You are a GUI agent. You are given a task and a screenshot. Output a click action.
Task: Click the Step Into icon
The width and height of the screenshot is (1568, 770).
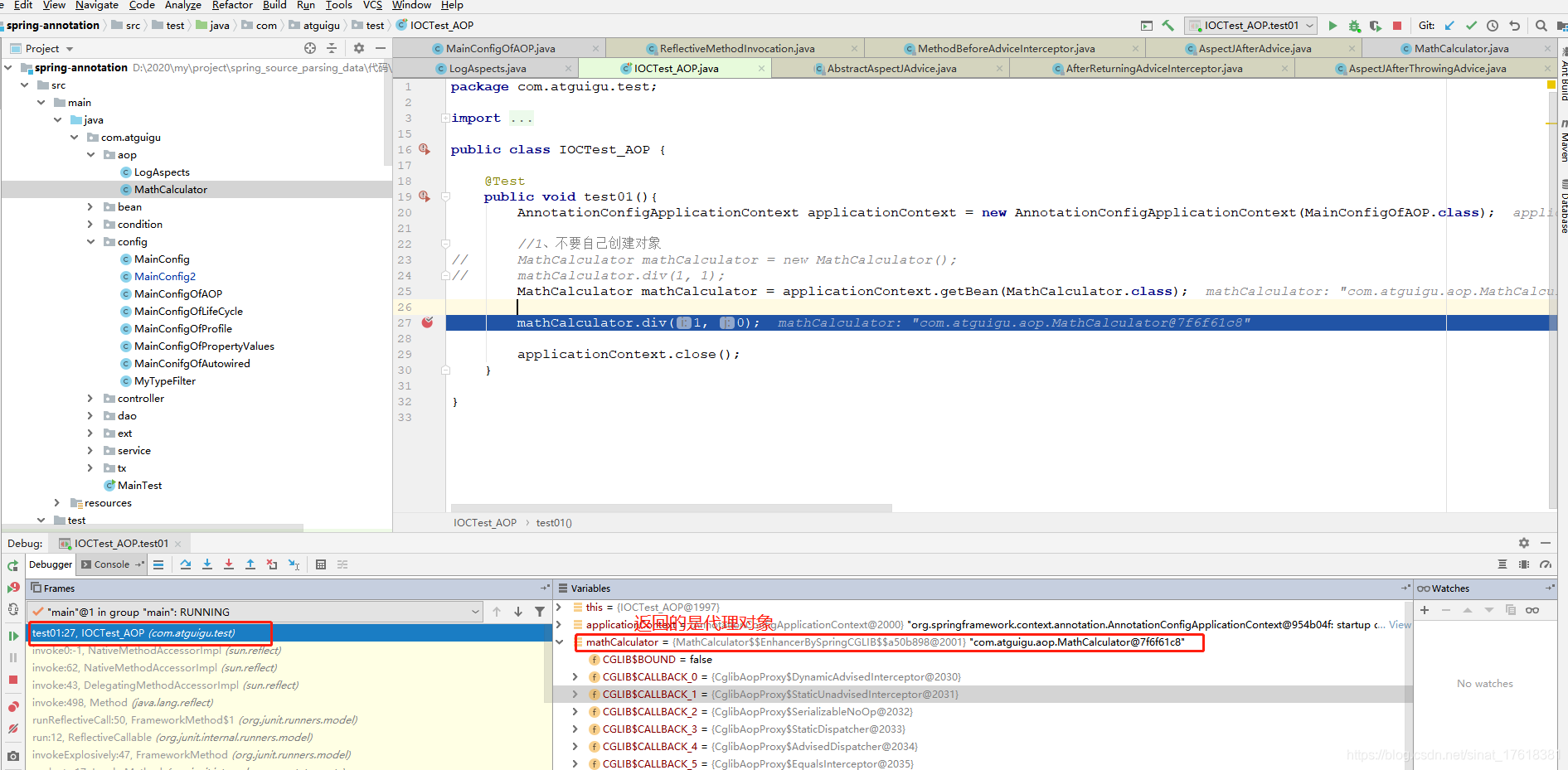(207, 564)
